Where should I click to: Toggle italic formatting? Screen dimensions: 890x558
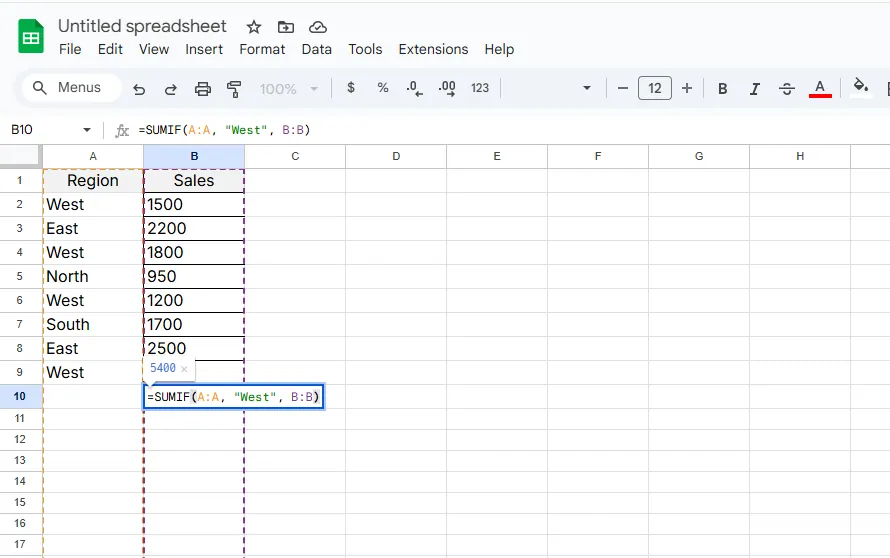click(755, 88)
